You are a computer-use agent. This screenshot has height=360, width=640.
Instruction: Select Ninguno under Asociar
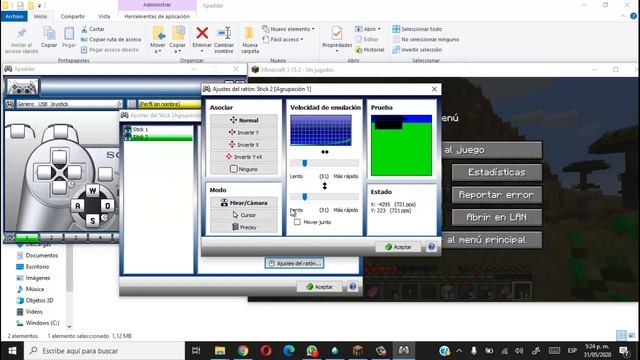point(244,169)
